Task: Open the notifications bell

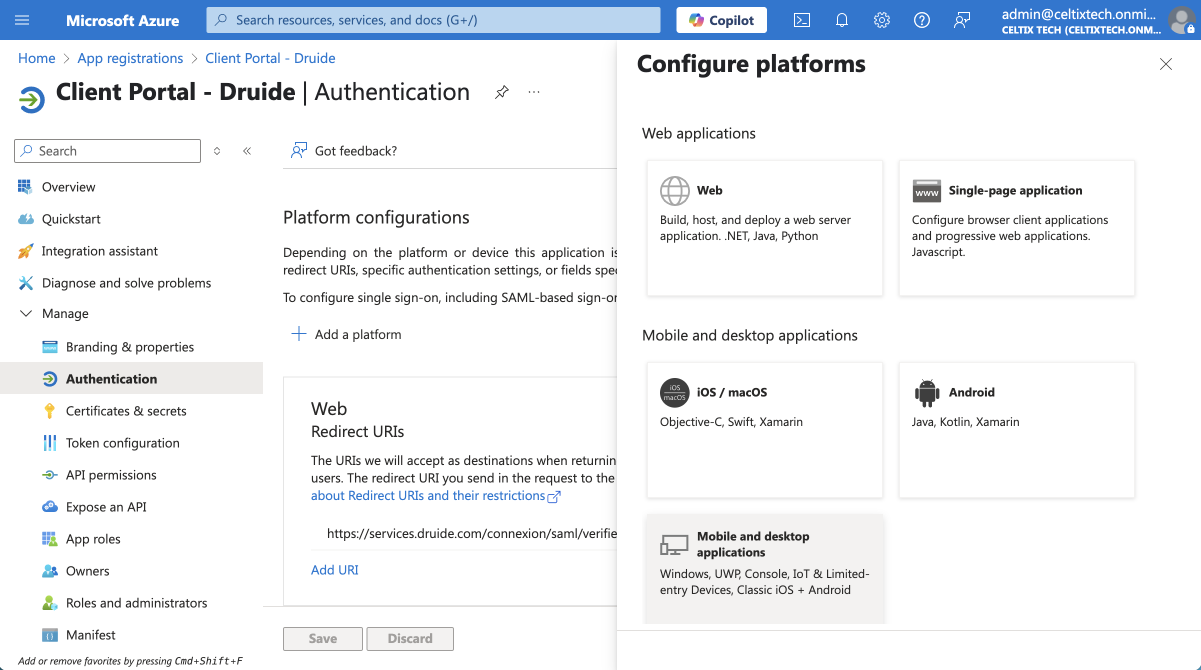Action: click(841, 20)
